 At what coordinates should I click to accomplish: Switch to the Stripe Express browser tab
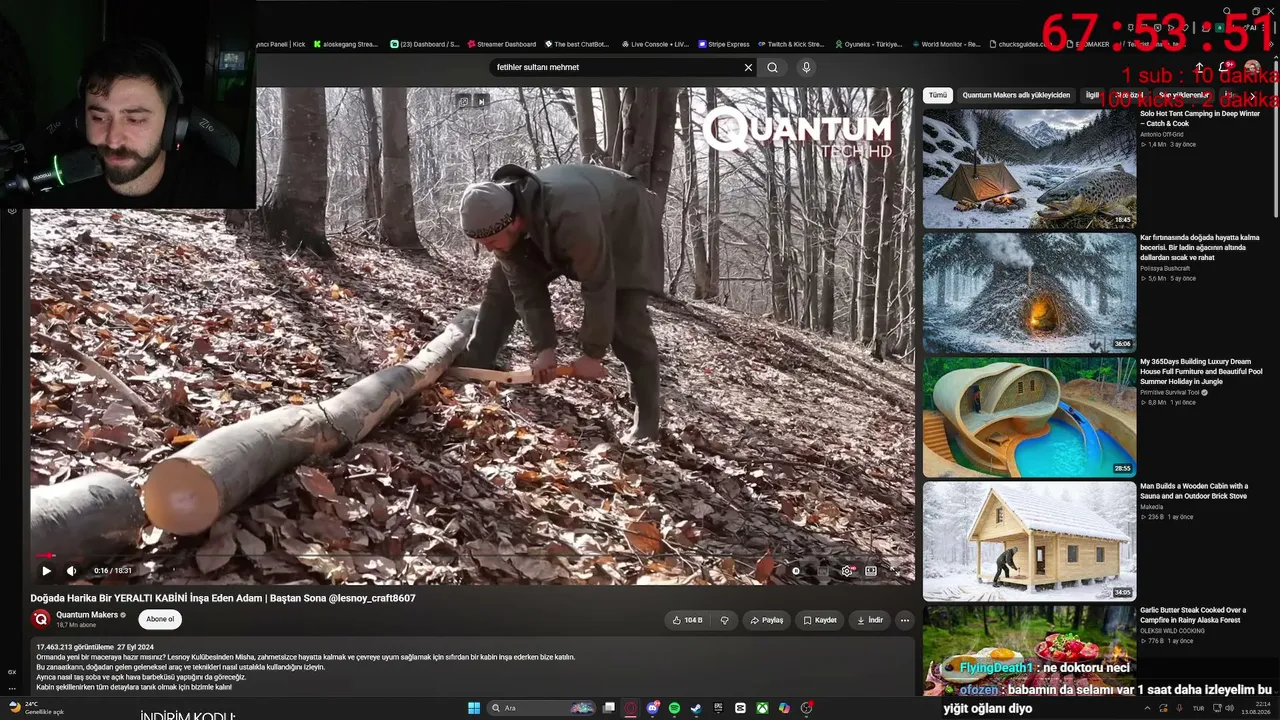pyautogui.click(x=723, y=44)
